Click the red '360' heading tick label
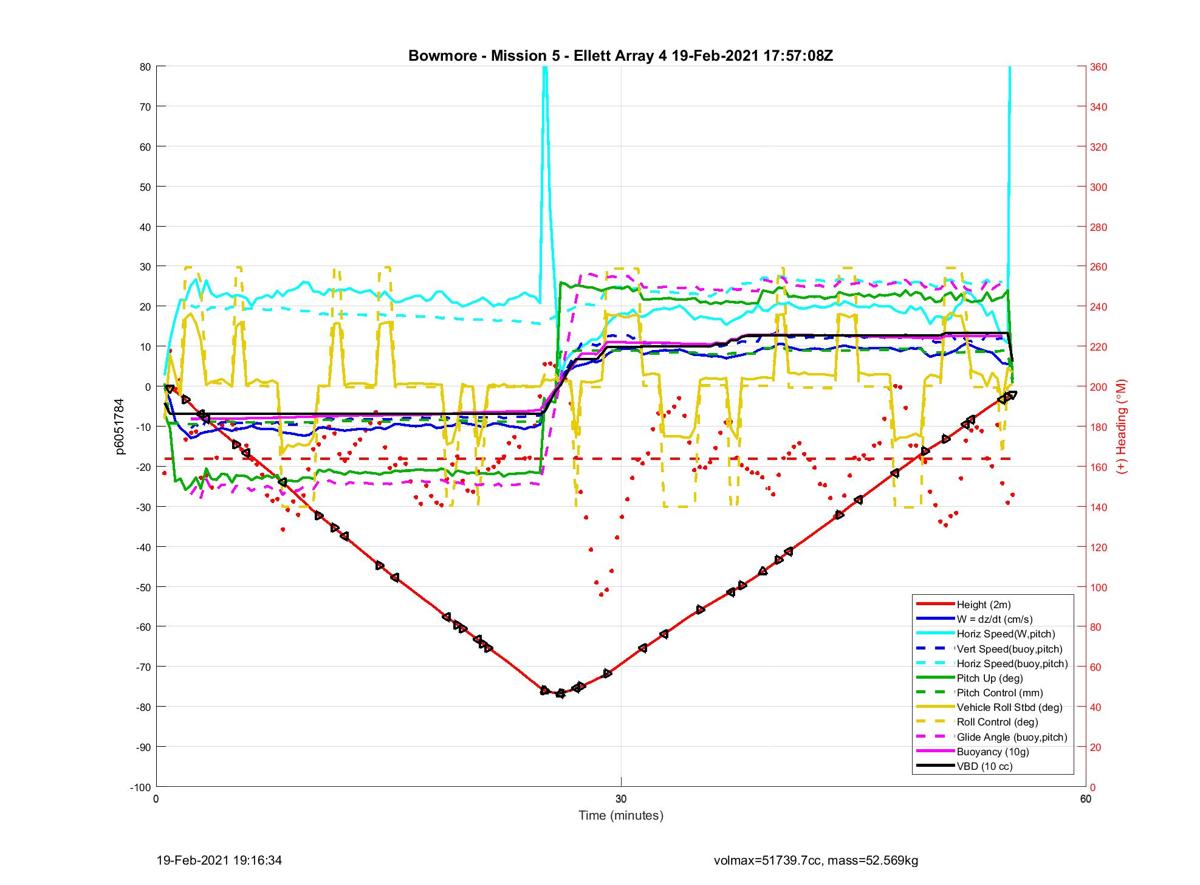Screen dimensions: 1200x885 (1099, 67)
